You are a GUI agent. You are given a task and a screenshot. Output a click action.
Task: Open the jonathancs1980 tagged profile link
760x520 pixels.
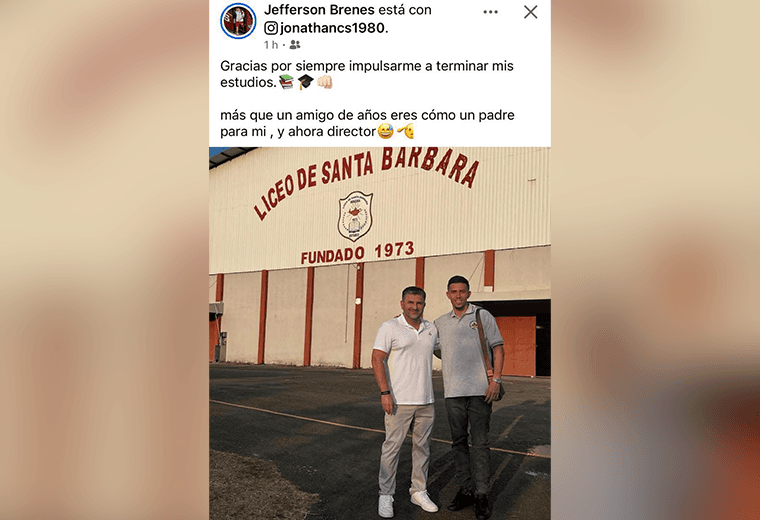pyautogui.click(x=334, y=28)
